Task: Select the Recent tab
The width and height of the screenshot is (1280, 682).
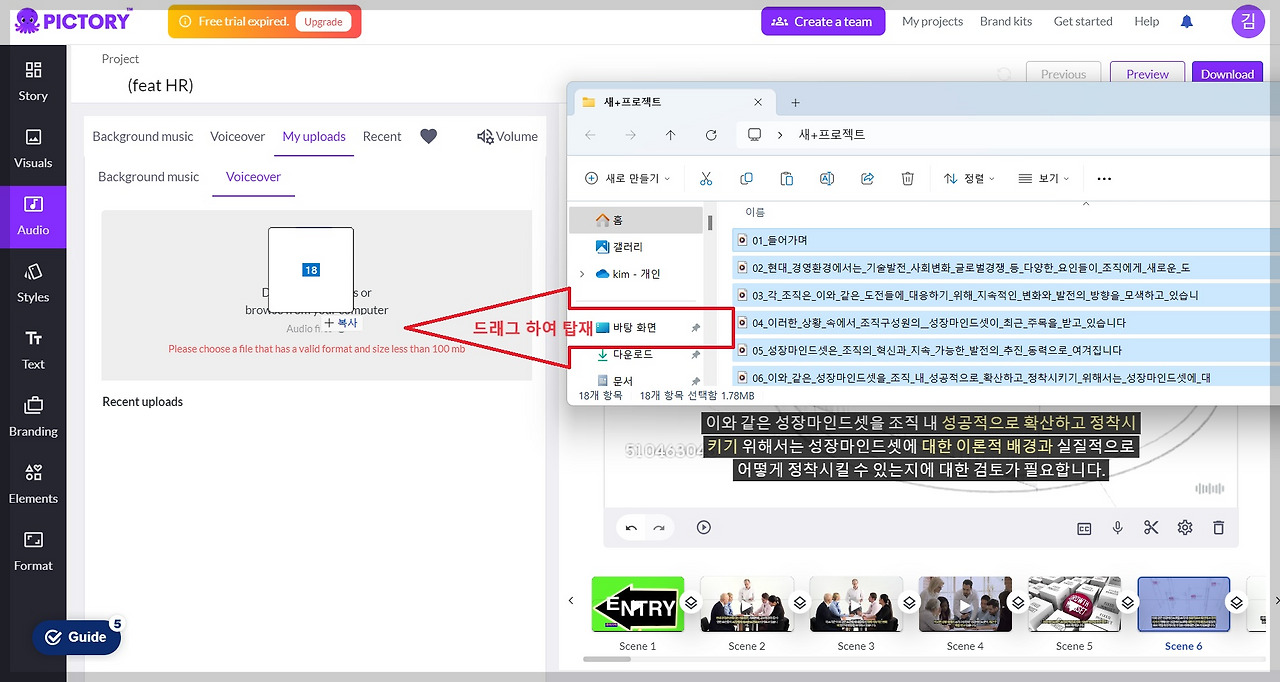Action: point(382,136)
